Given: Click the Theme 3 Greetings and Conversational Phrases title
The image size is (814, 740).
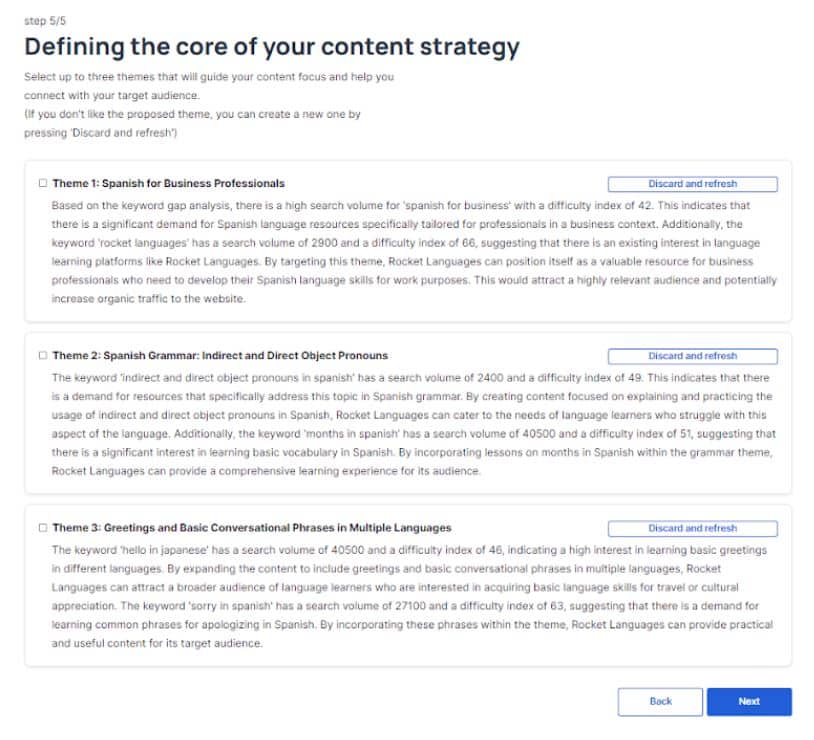Looking at the screenshot, I should pos(252,528).
